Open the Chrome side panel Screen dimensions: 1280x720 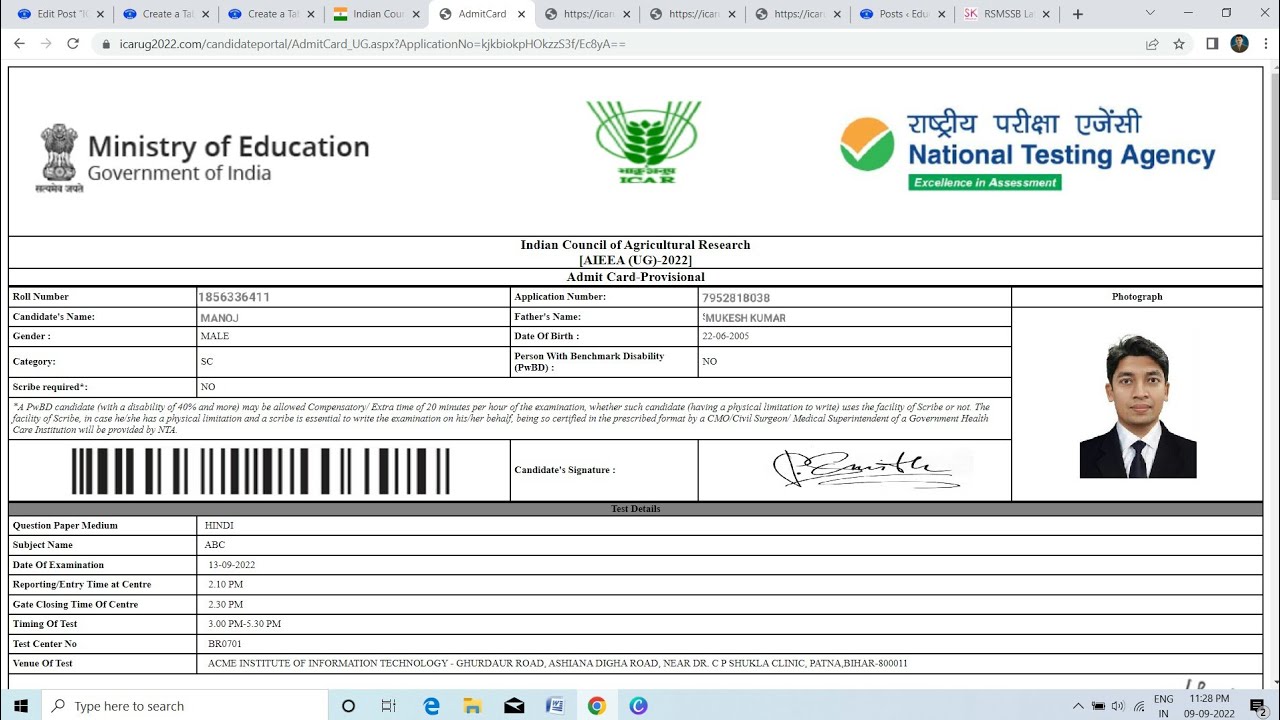1212,44
